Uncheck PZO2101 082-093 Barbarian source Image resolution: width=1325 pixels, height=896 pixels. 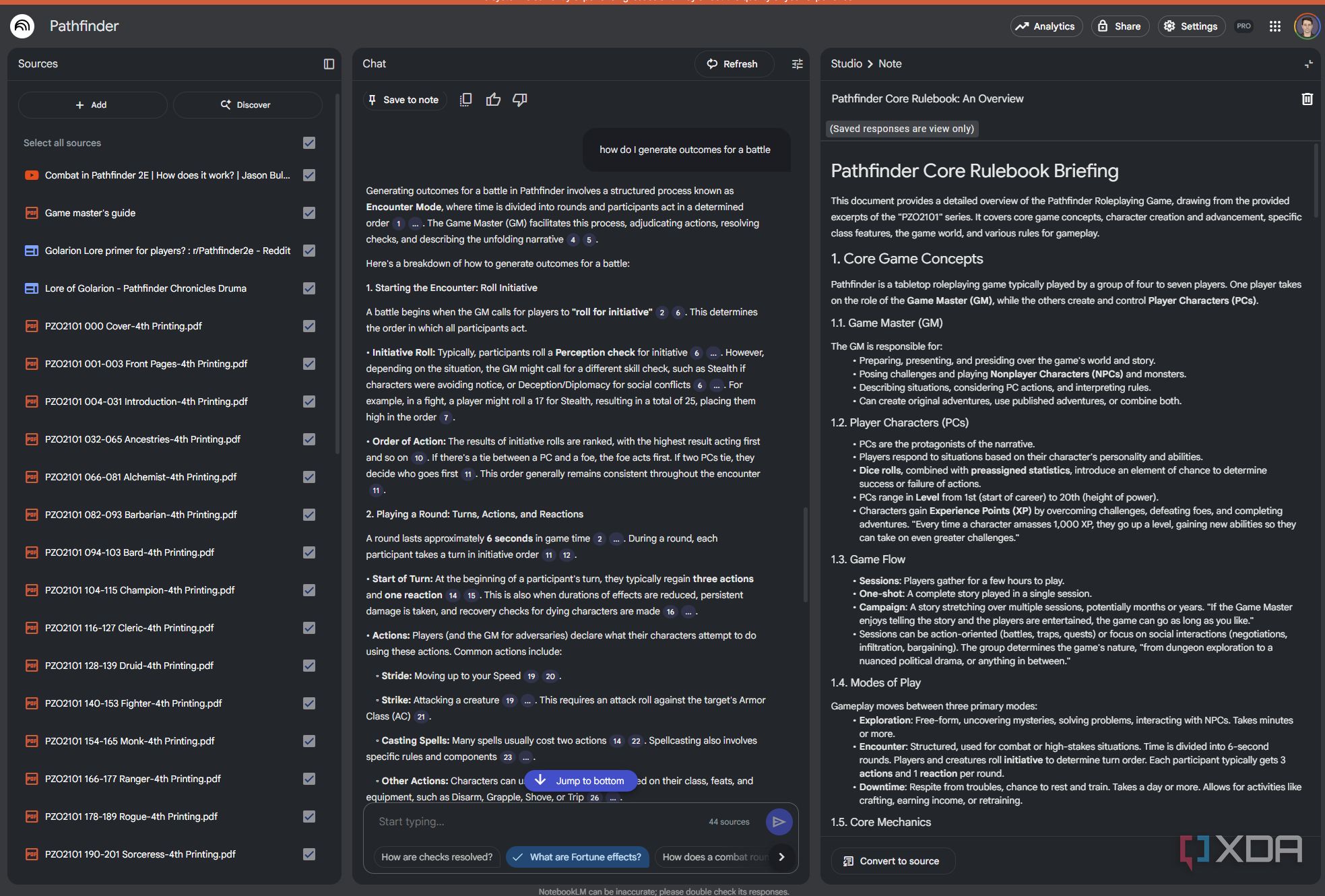[x=309, y=515]
